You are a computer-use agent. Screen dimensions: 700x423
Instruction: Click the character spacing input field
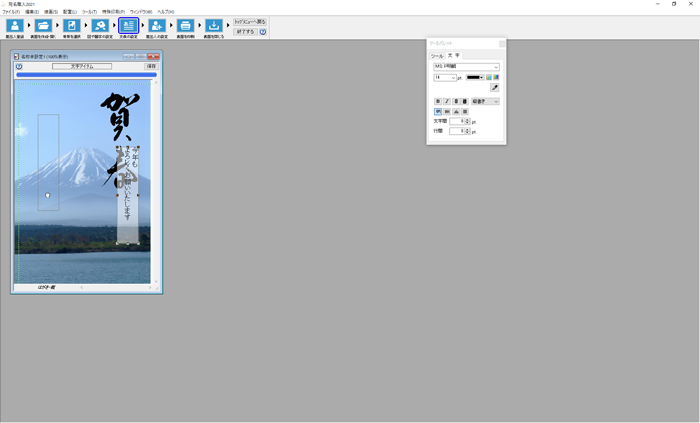[456, 121]
